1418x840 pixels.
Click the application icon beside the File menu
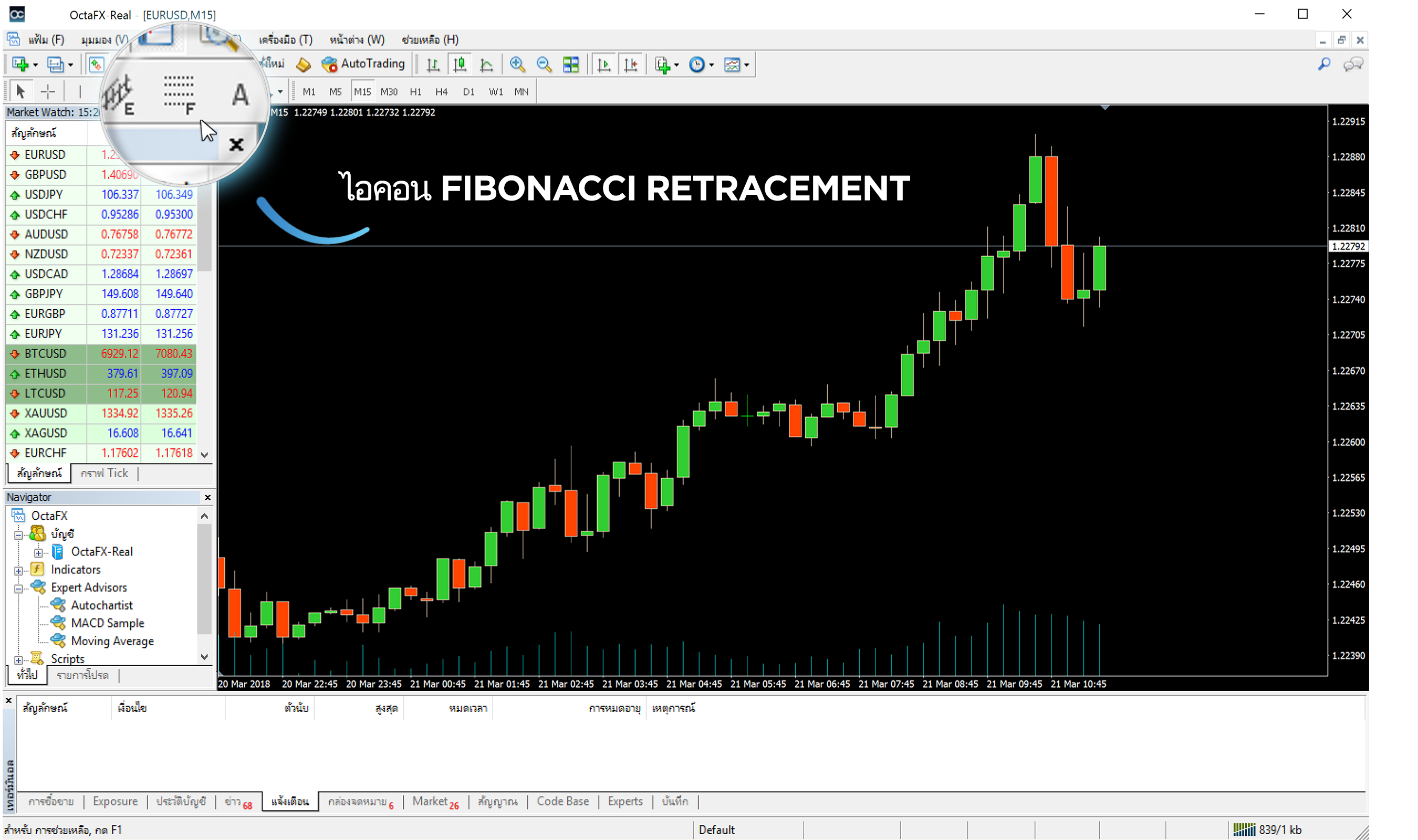point(13,39)
